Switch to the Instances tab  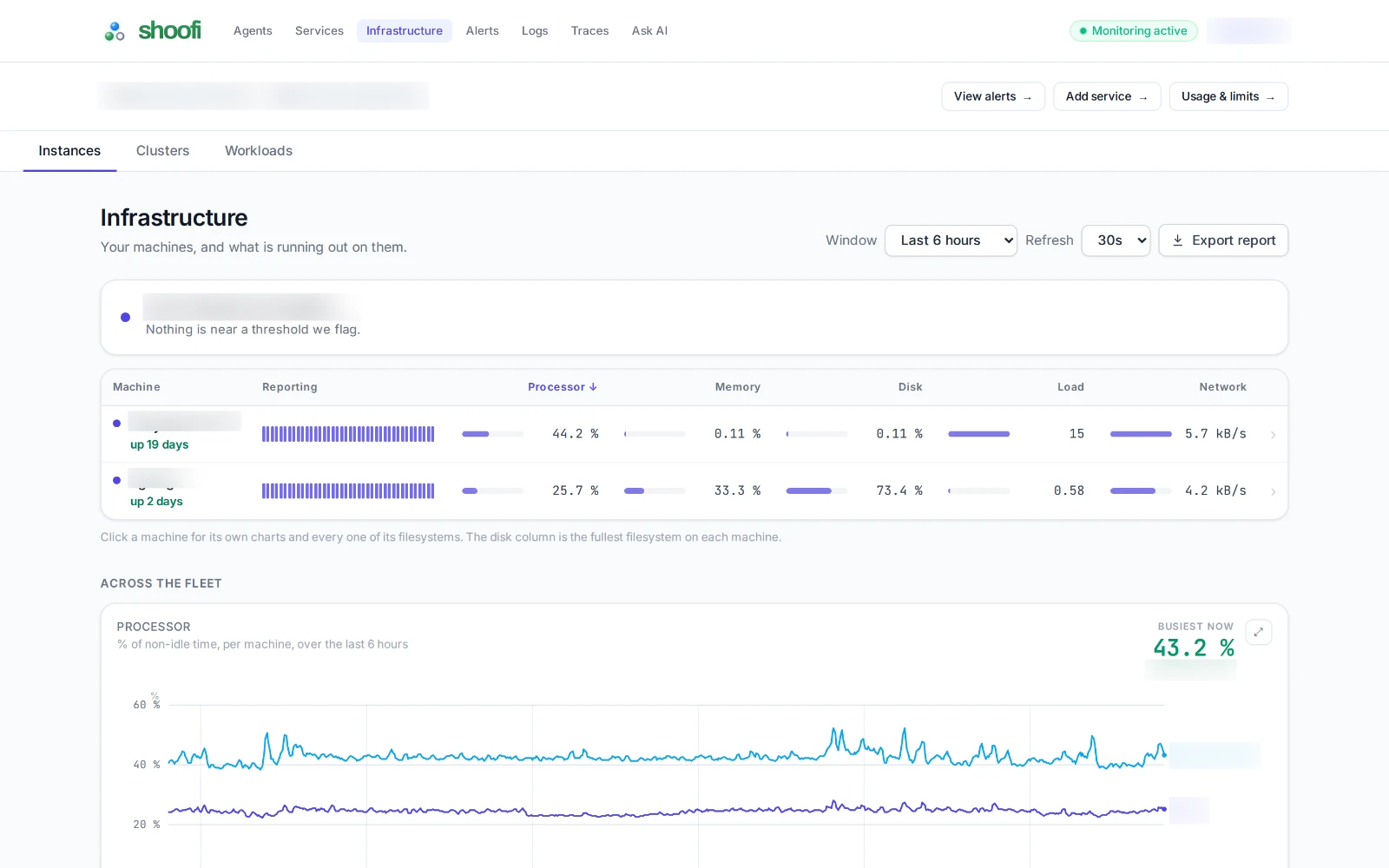69,151
